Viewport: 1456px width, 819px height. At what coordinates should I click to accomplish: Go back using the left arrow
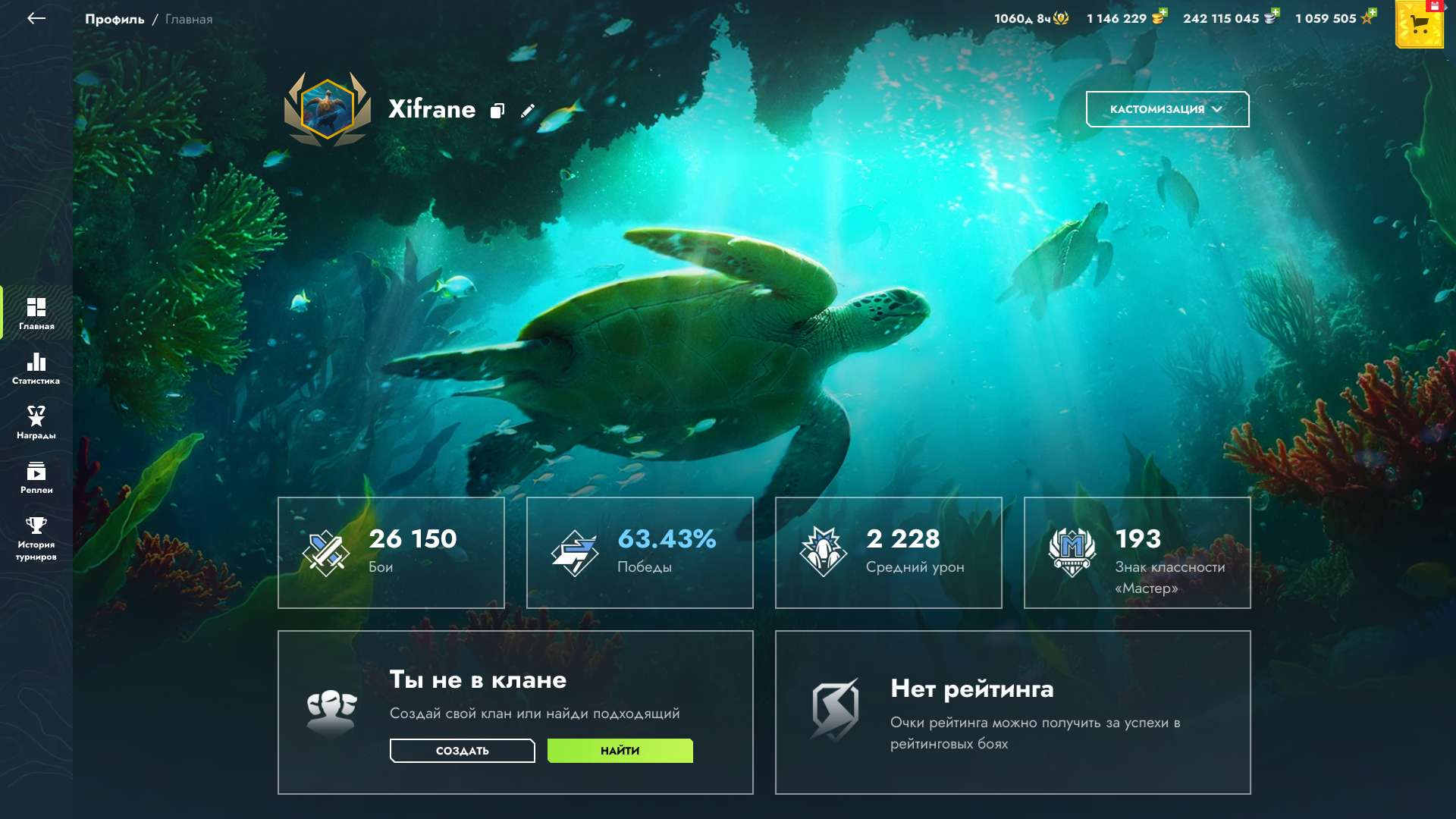(x=36, y=18)
